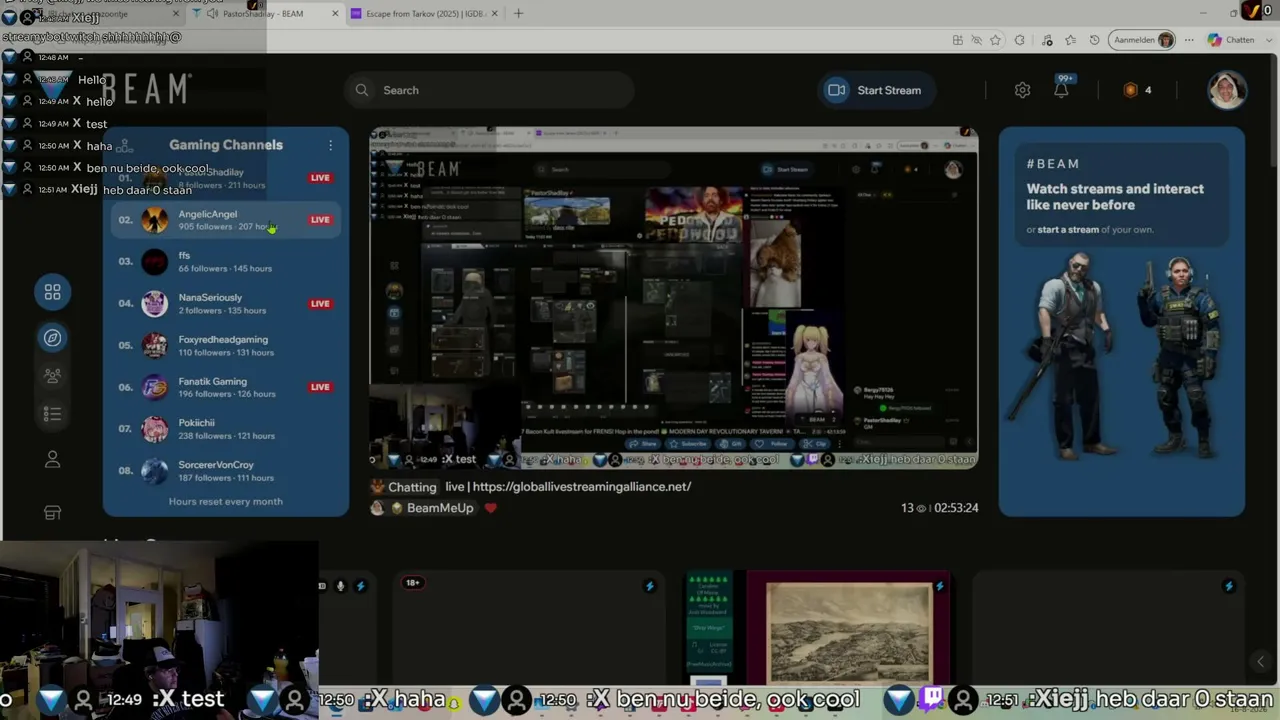
Task: Open browser three-dot settings menu
Action: coord(1189,40)
